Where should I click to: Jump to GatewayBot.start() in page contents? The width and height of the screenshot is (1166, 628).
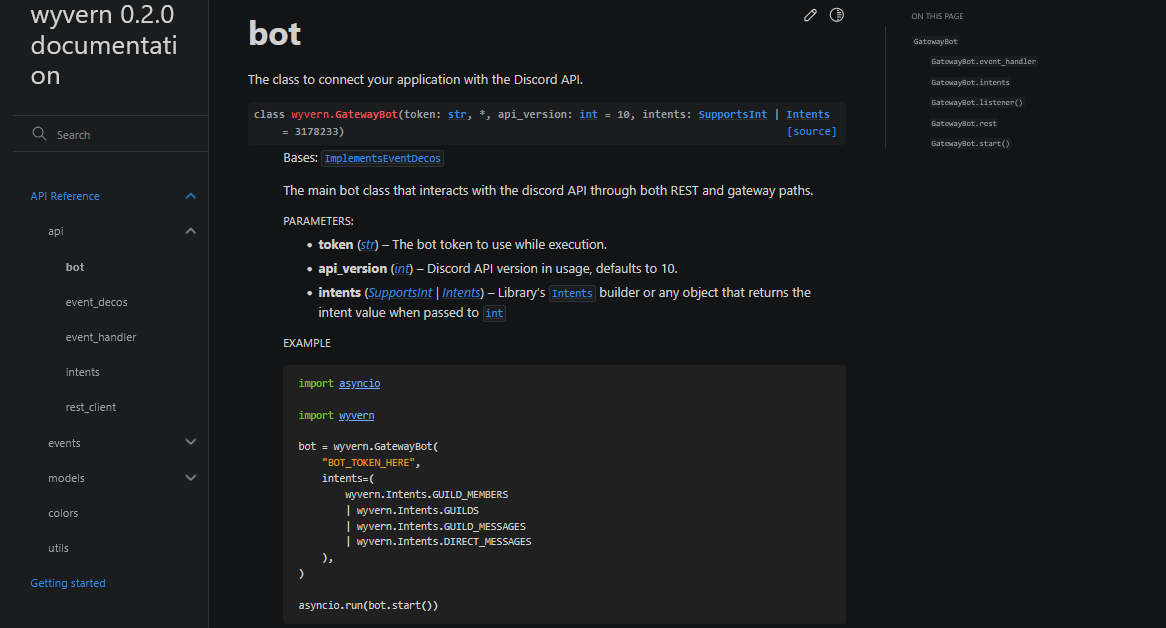pyautogui.click(x=970, y=143)
